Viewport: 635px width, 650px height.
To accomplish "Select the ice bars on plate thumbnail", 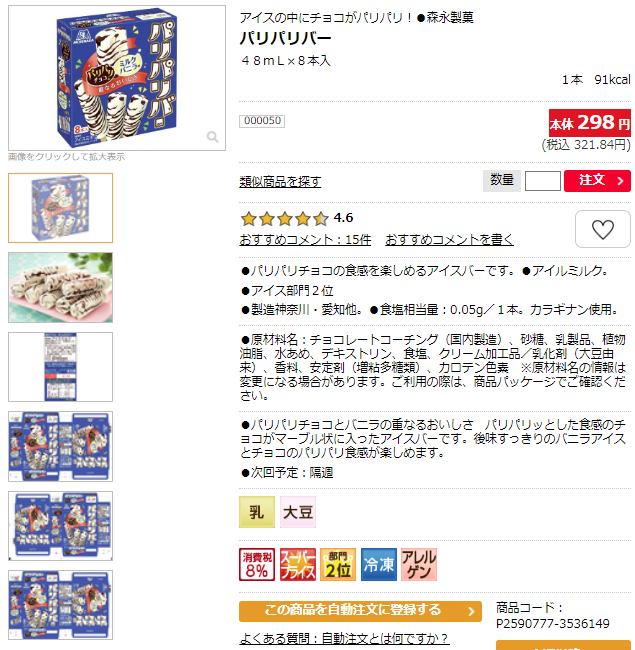I will [61, 287].
